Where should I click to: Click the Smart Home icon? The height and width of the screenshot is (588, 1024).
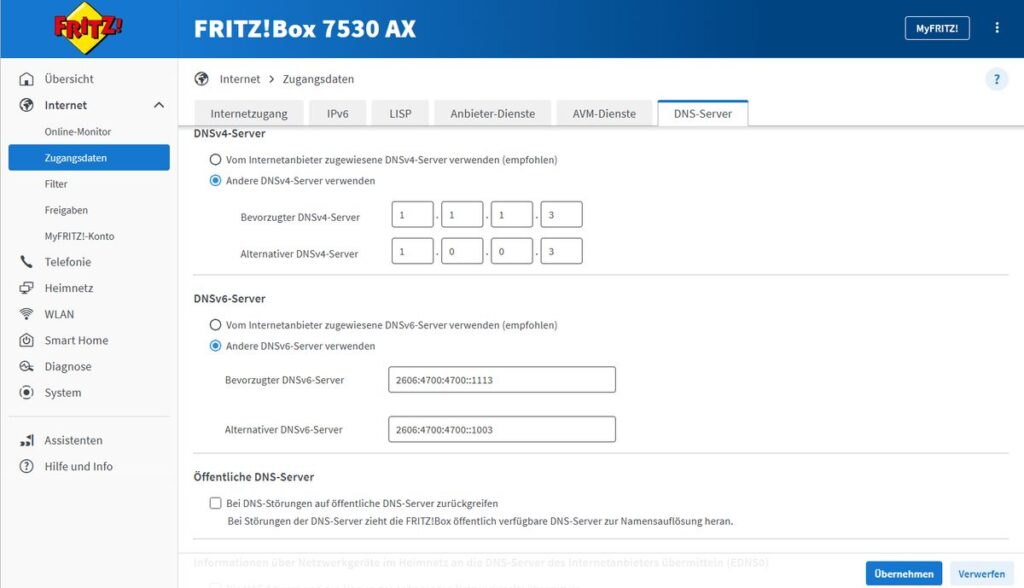tap(26, 340)
